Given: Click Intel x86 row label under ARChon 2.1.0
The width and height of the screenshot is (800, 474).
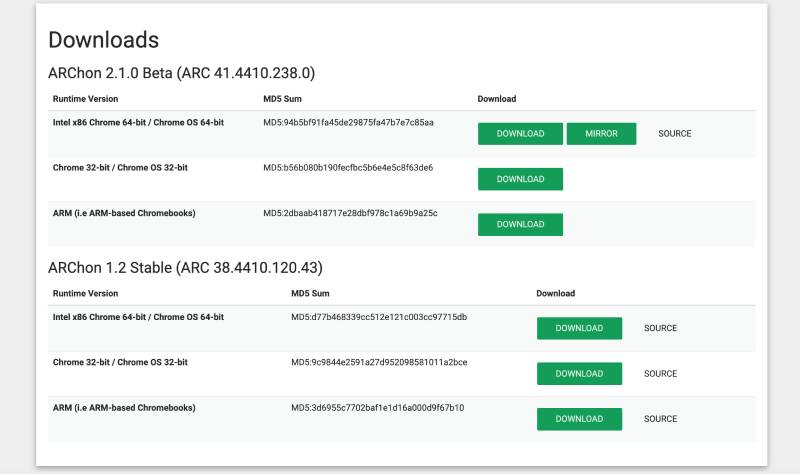Looking at the screenshot, I should click(138, 122).
